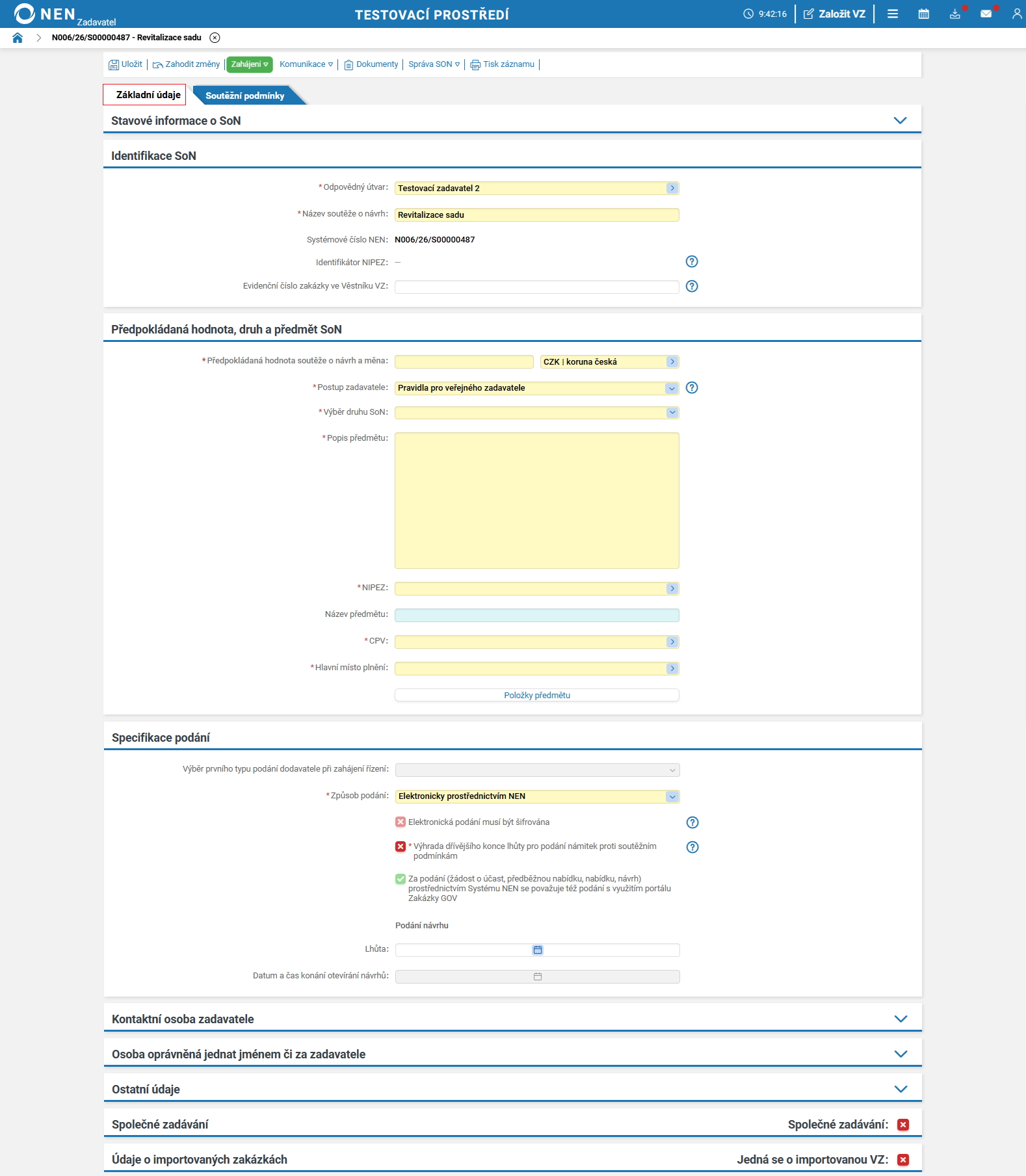Image resolution: width=1026 pixels, height=1176 pixels.
Task: Open the hamburger menu icon
Action: tap(893, 14)
